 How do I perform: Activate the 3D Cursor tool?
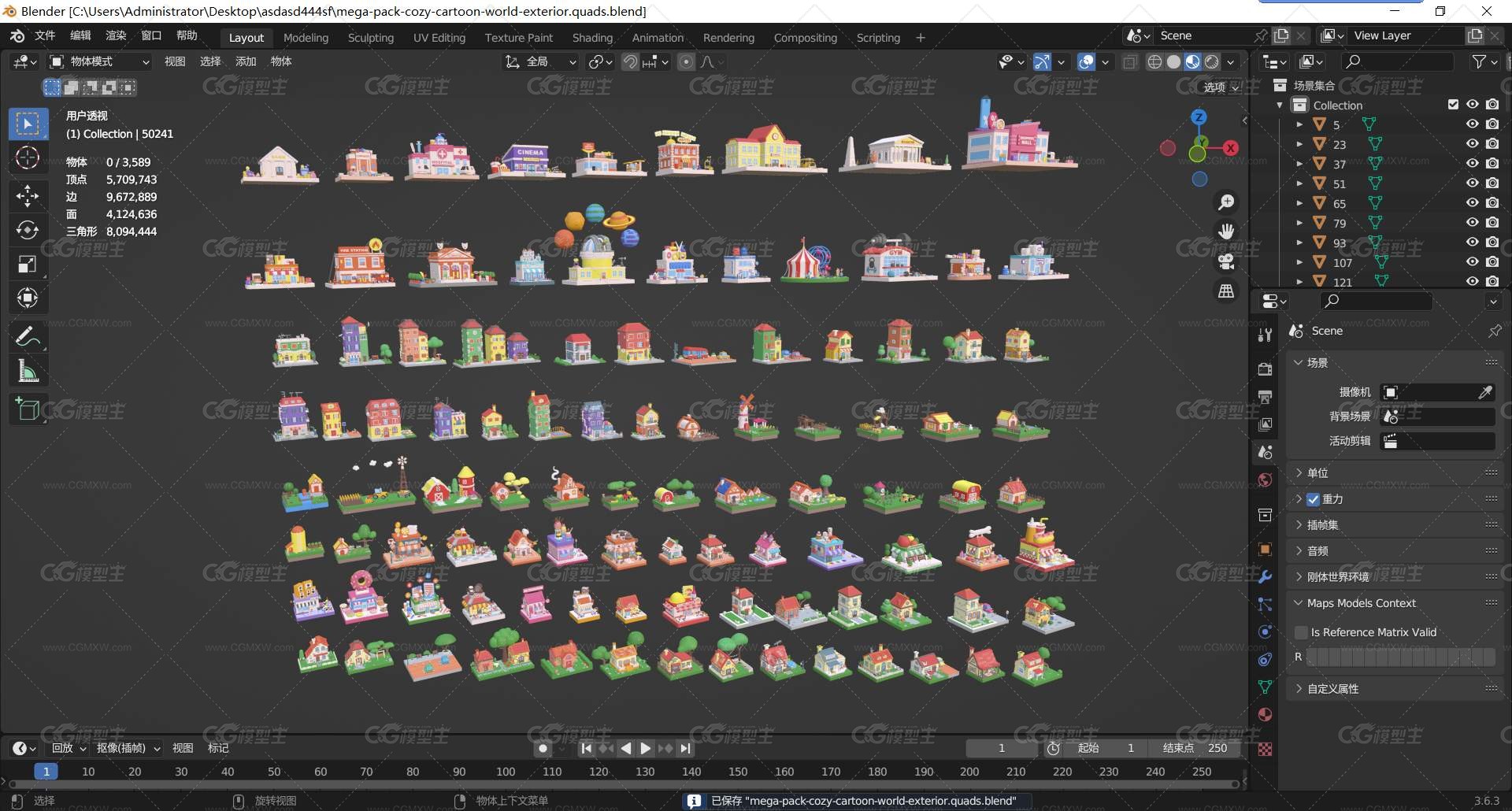[28, 158]
